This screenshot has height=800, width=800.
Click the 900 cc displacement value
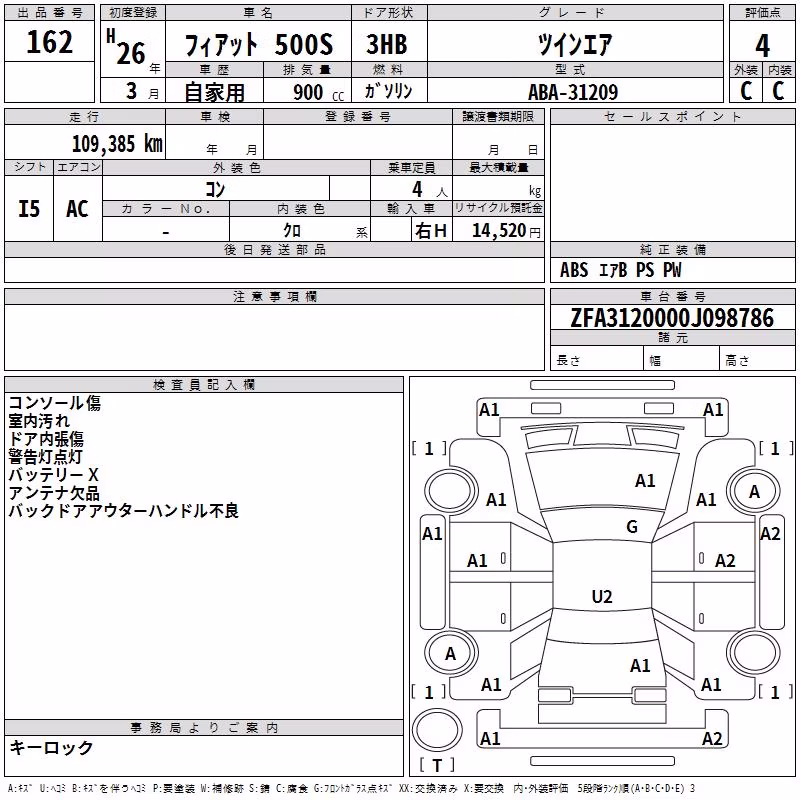tap(318, 92)
